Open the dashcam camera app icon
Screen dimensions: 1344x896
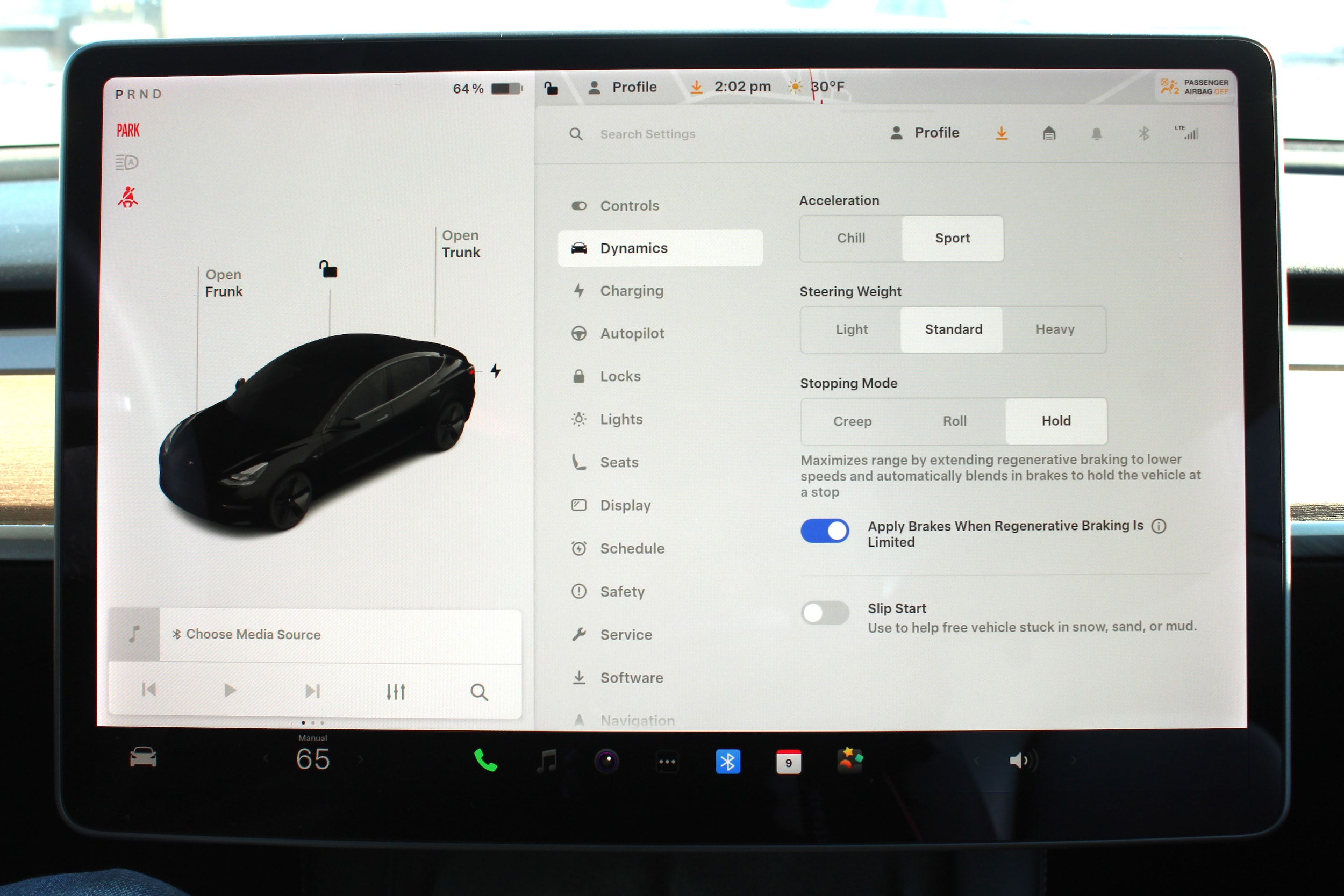(x=606, y=761)
